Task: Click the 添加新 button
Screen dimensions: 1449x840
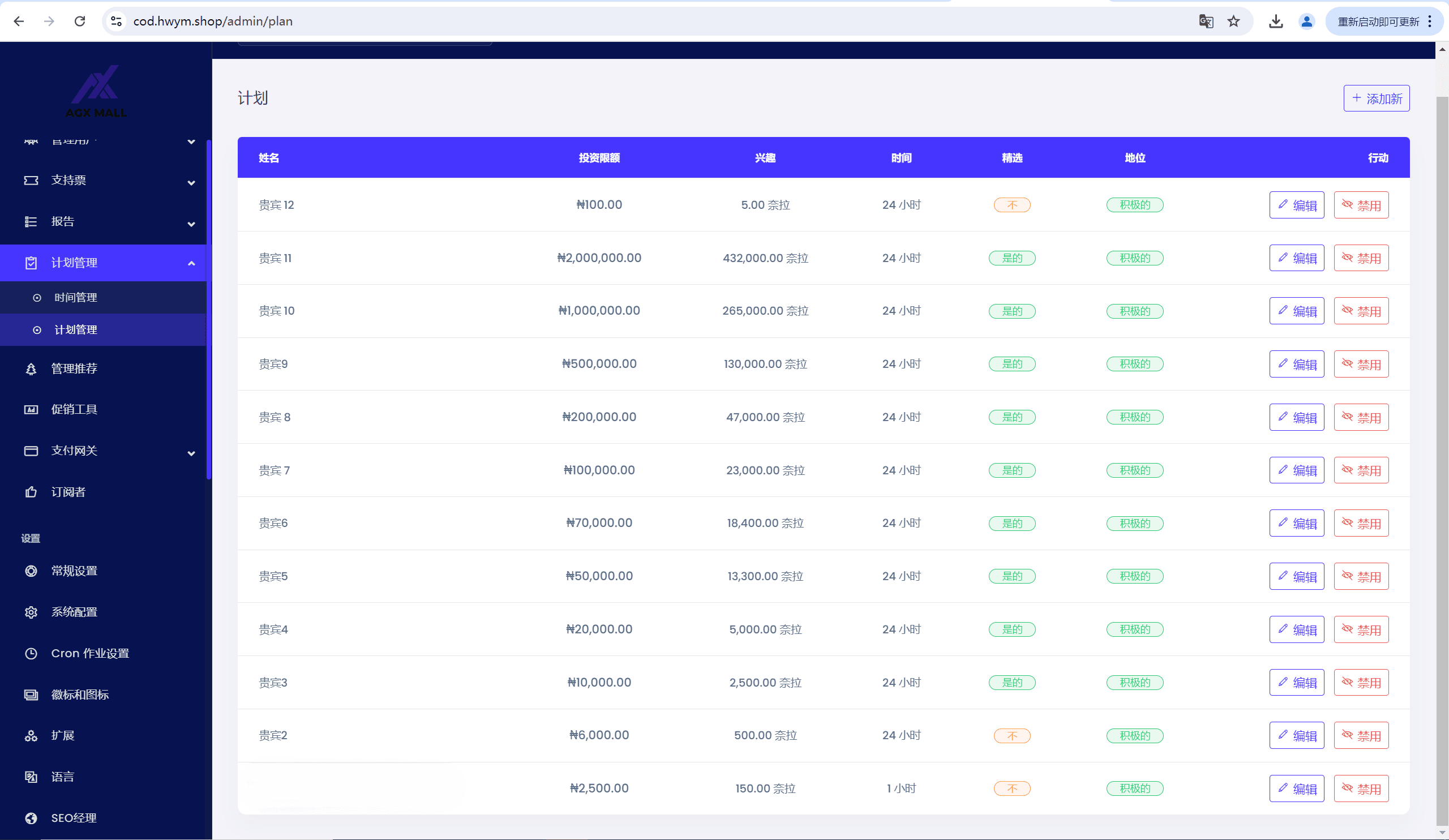Action: pyautogui.click(x=1376, y=98)
